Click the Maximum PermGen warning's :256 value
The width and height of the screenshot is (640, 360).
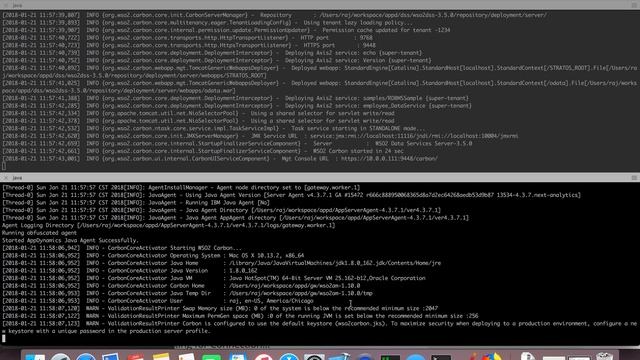click(x=471, y=316)
